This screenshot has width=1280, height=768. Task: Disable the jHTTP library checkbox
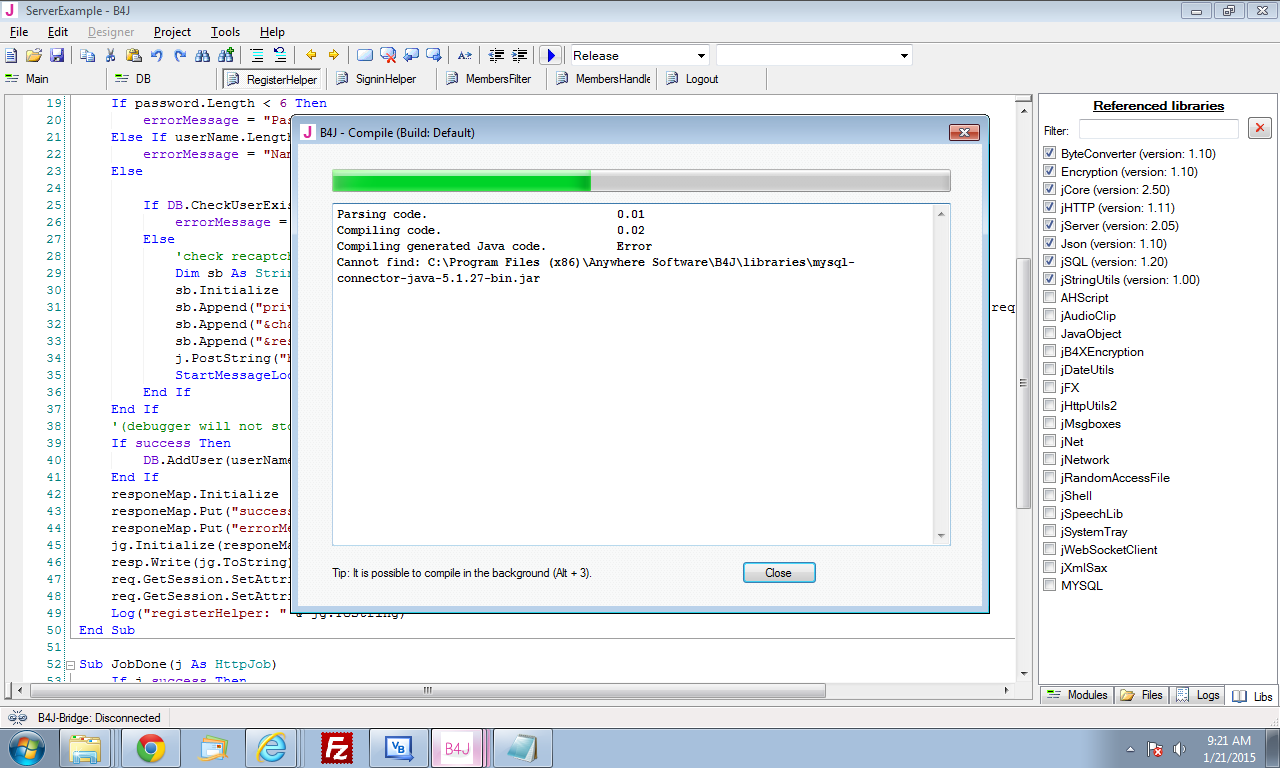click(x=1049, y=208)
